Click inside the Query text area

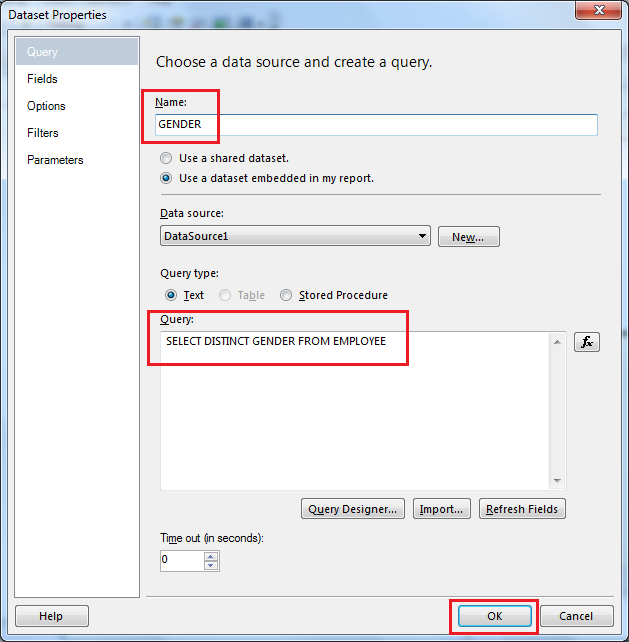(355, 411)
